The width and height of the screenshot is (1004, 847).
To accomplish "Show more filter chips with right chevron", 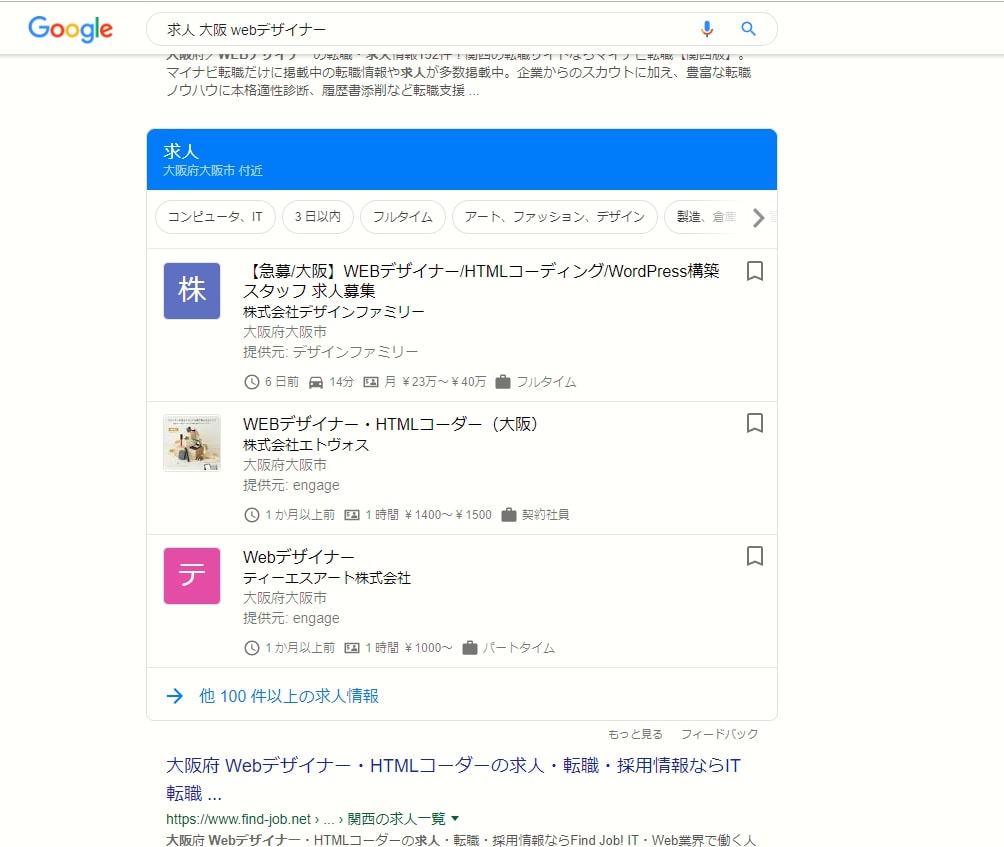I will (x=759, y=218).
